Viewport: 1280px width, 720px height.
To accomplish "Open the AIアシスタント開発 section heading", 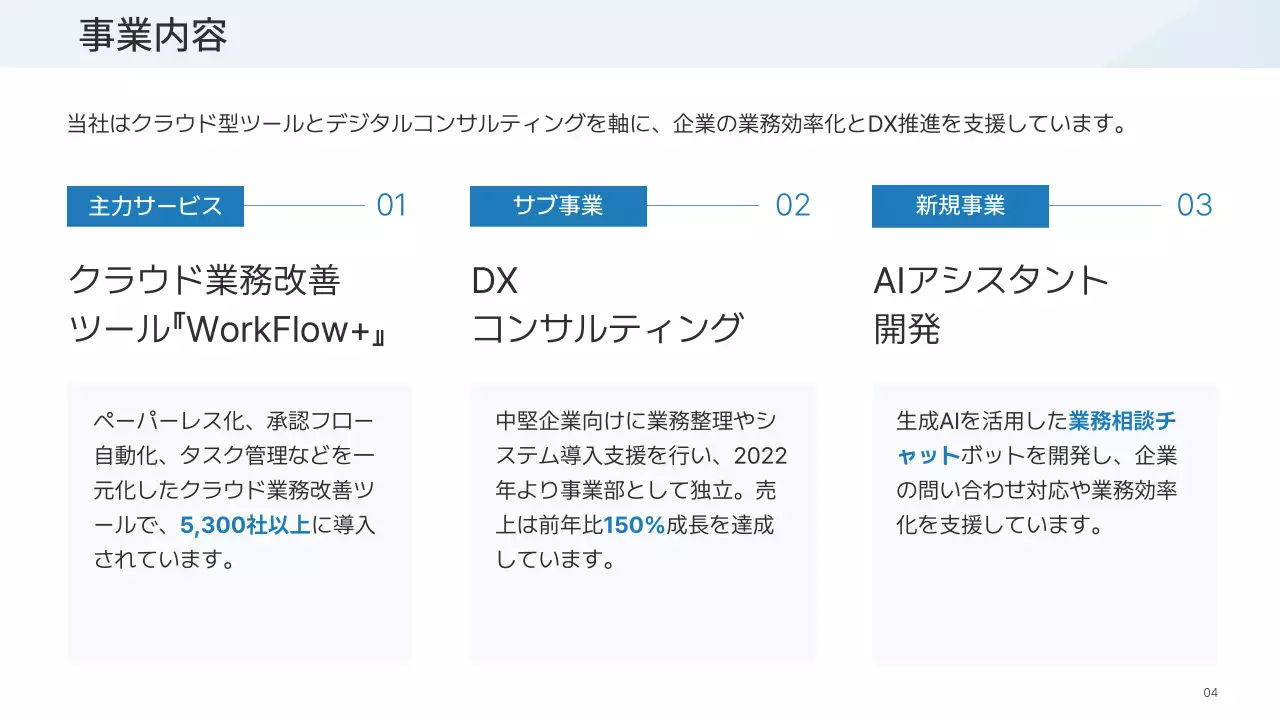I will coord(990,305).
